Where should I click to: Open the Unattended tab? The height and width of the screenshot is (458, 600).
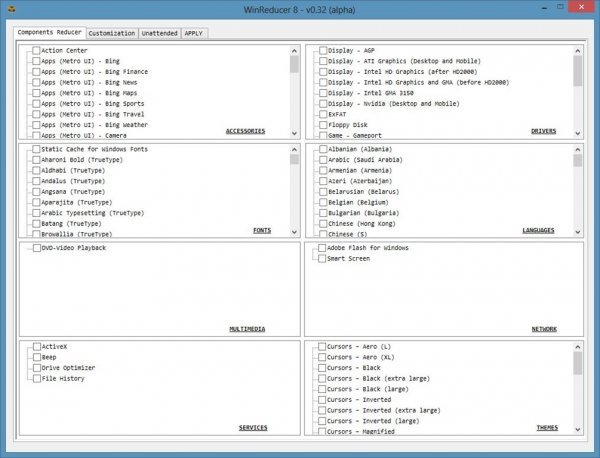tap(159, 33)
